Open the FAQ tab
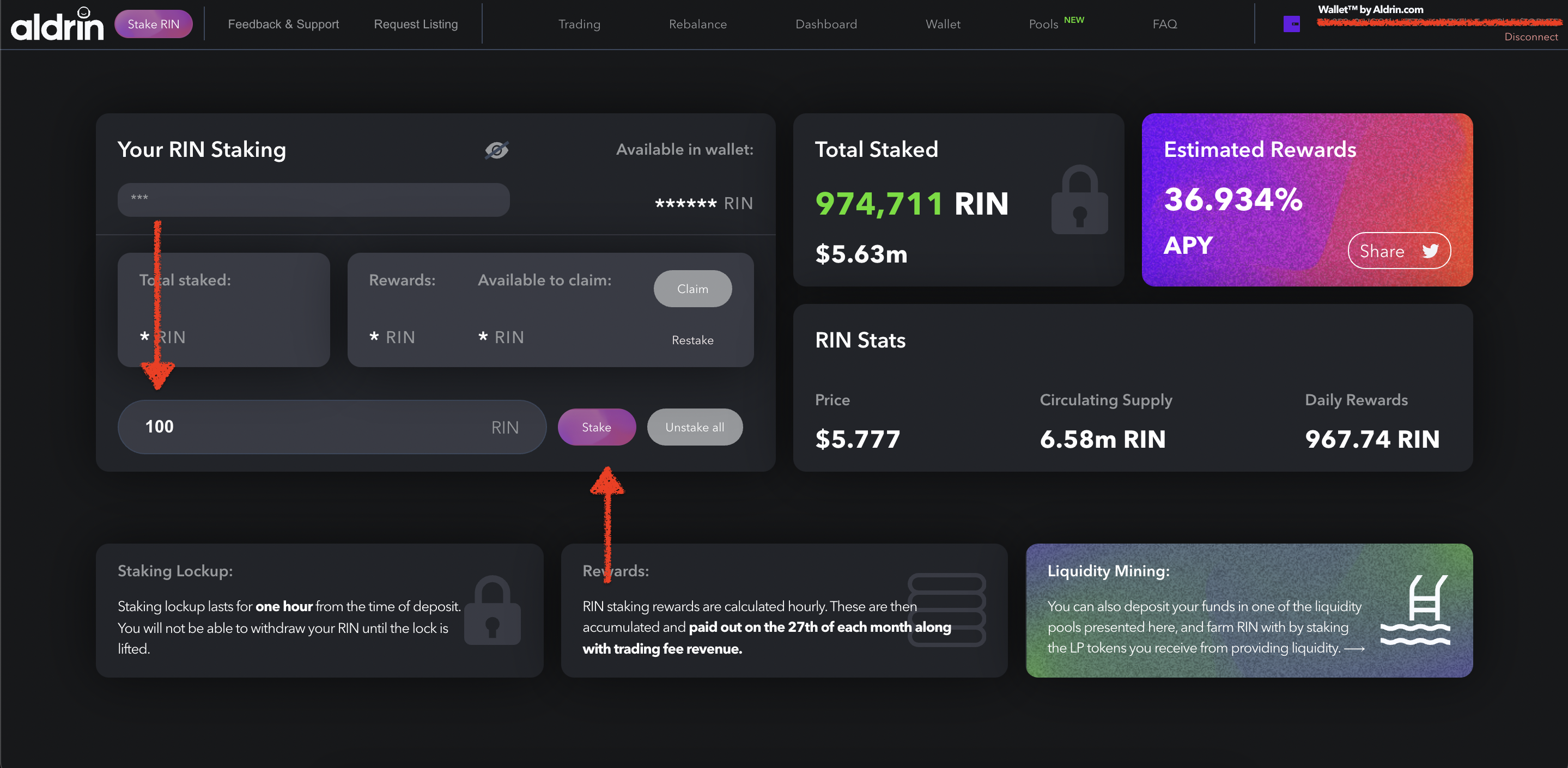 click(x=1164, y=24)
